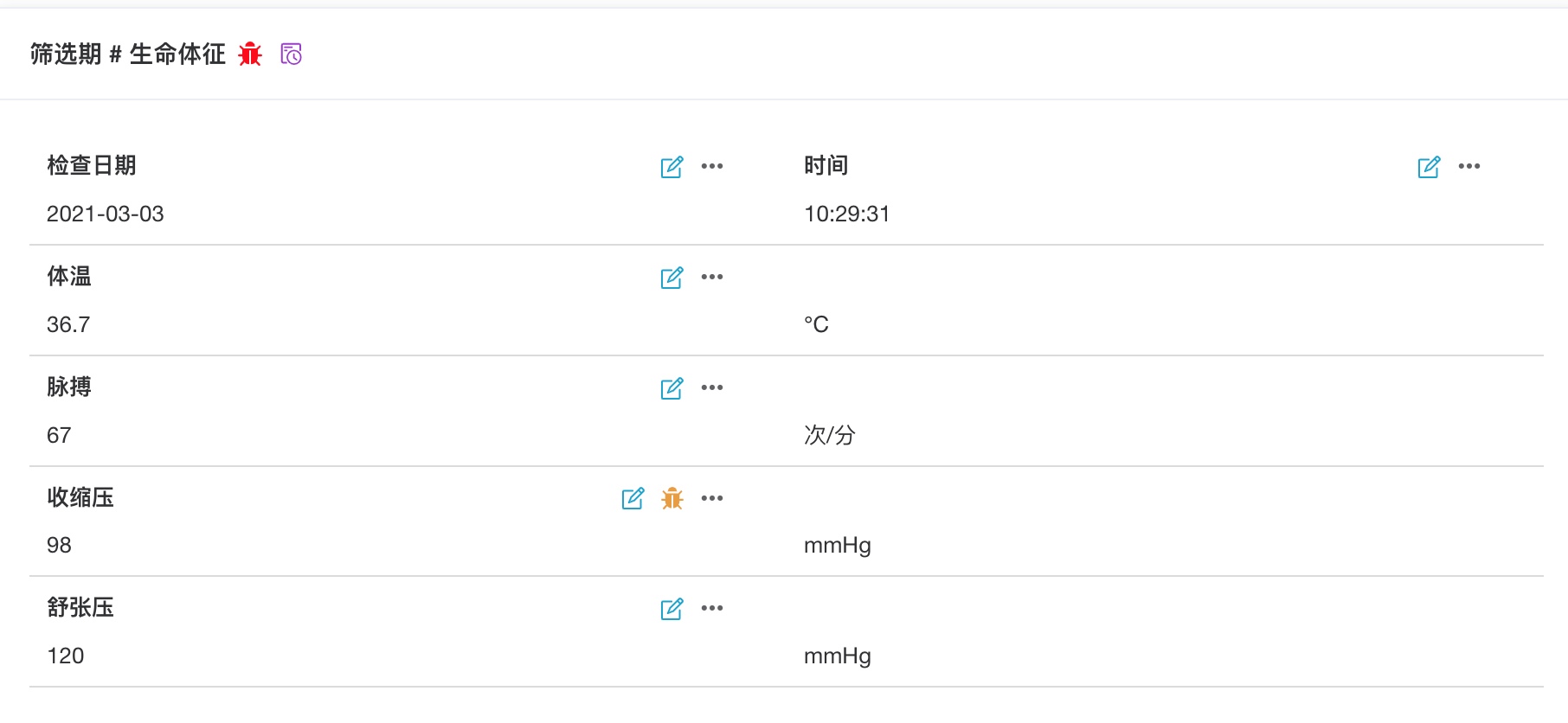This screenshot has width=1568, height=723.
Task: Select the 36.7 temperature value
Action: point(68,324)
